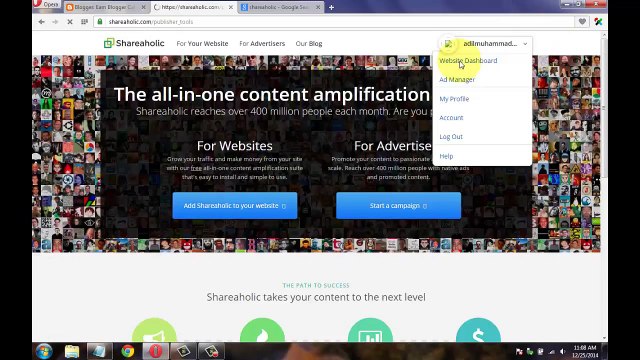Open Help from the account menu

pyautogui.click(x=446, y=156)
